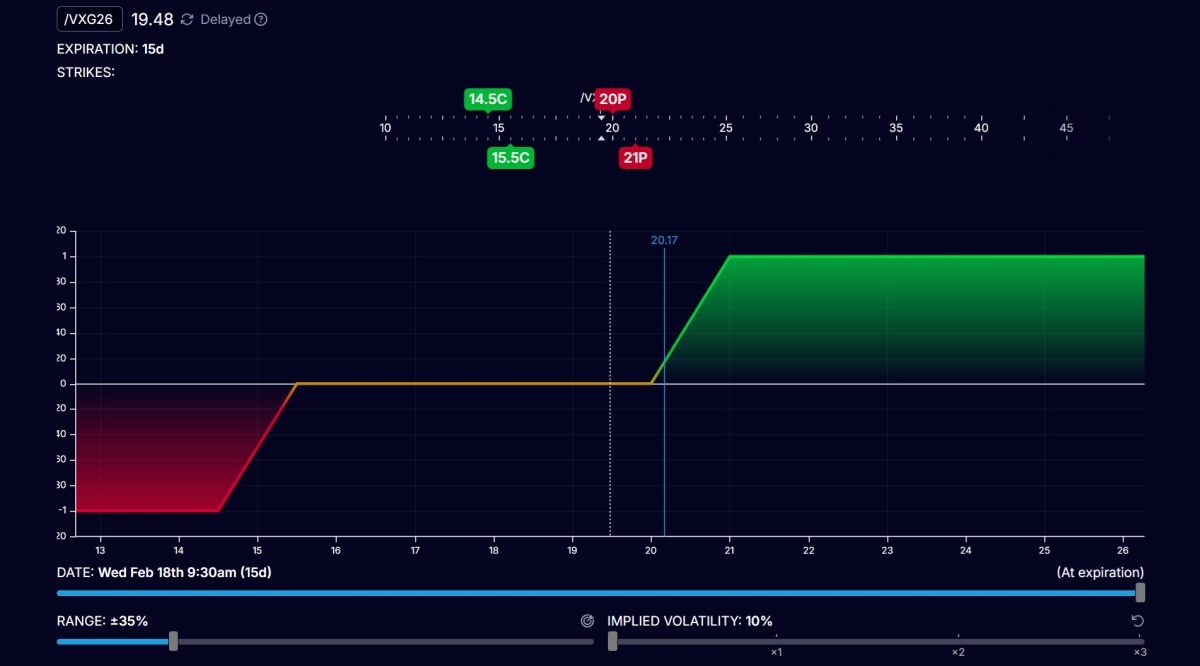The width and height of the screenshot is (1200, 666).
Task: Click the range slider handle
Action: point(173,641)
